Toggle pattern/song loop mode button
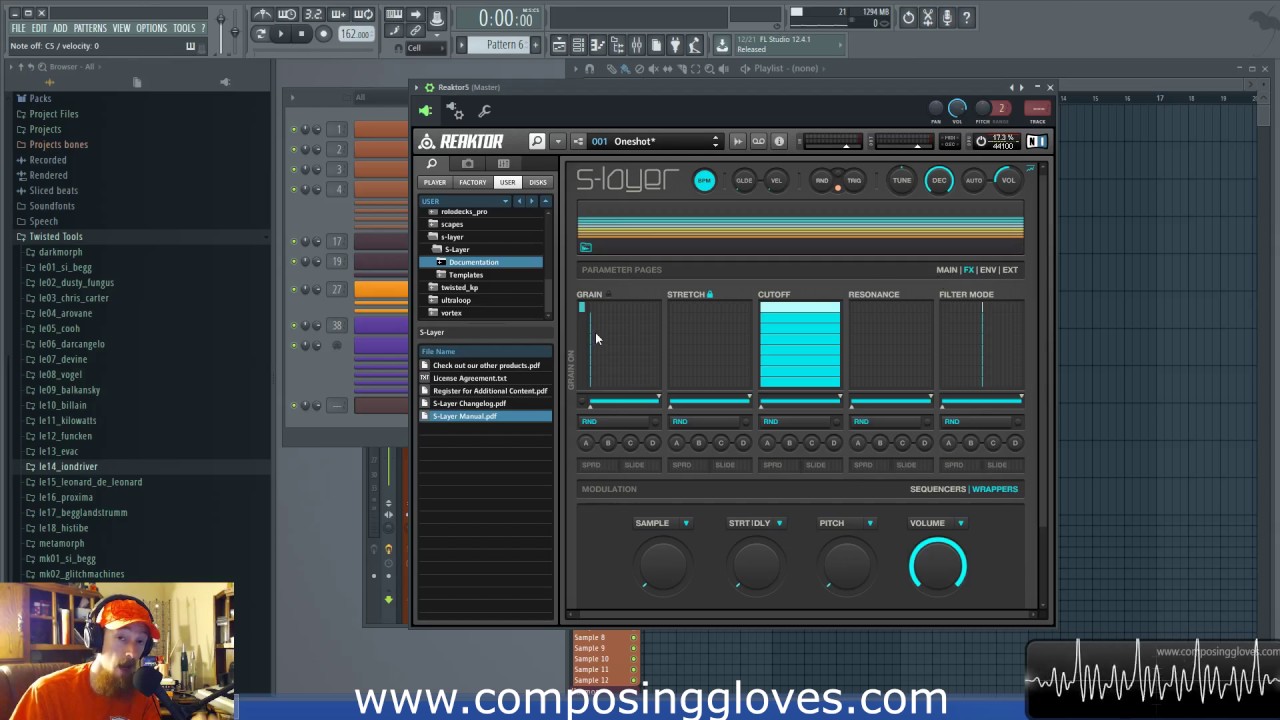Screen dimensions: 1280x720 point(262,34)
